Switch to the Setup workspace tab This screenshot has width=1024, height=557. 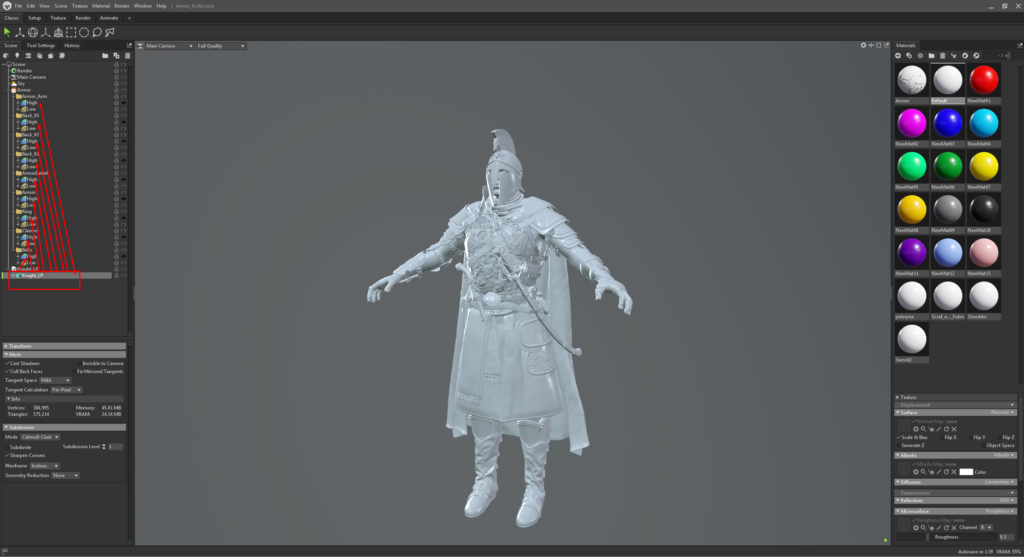tap(34, 18)
